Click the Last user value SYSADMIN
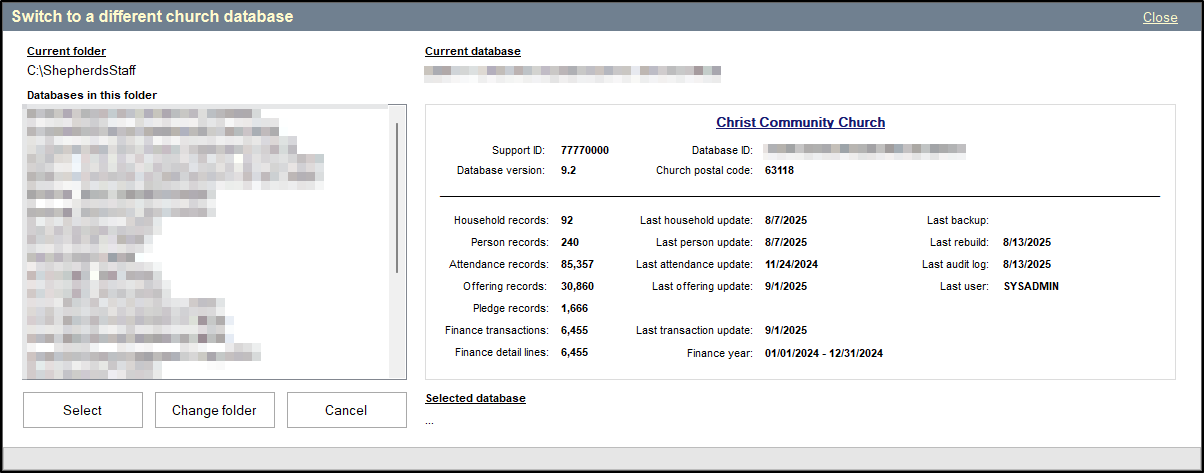Viewport: 1204px width, 473px height. pos(1030,287)
